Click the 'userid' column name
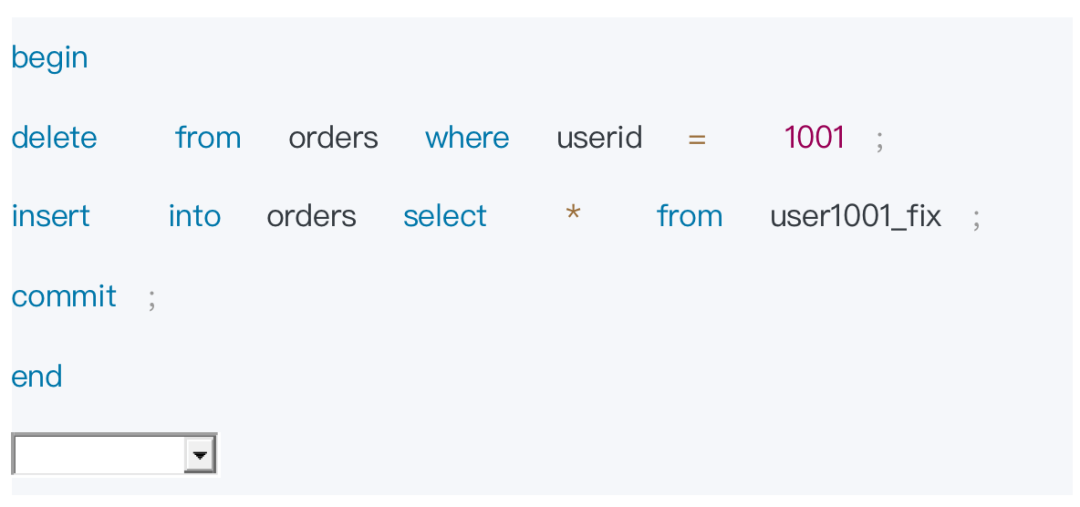This screenshot has height=507, width=1080. click(599, 137)
